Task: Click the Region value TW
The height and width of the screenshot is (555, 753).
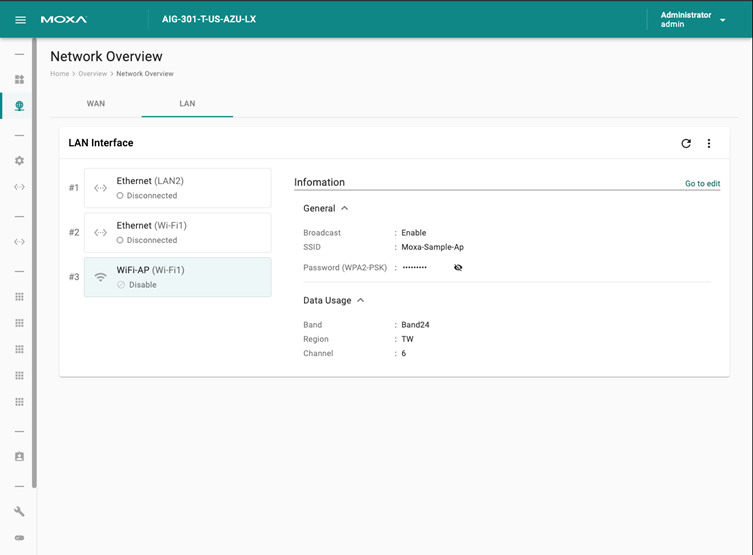Action: coord(407,339)
